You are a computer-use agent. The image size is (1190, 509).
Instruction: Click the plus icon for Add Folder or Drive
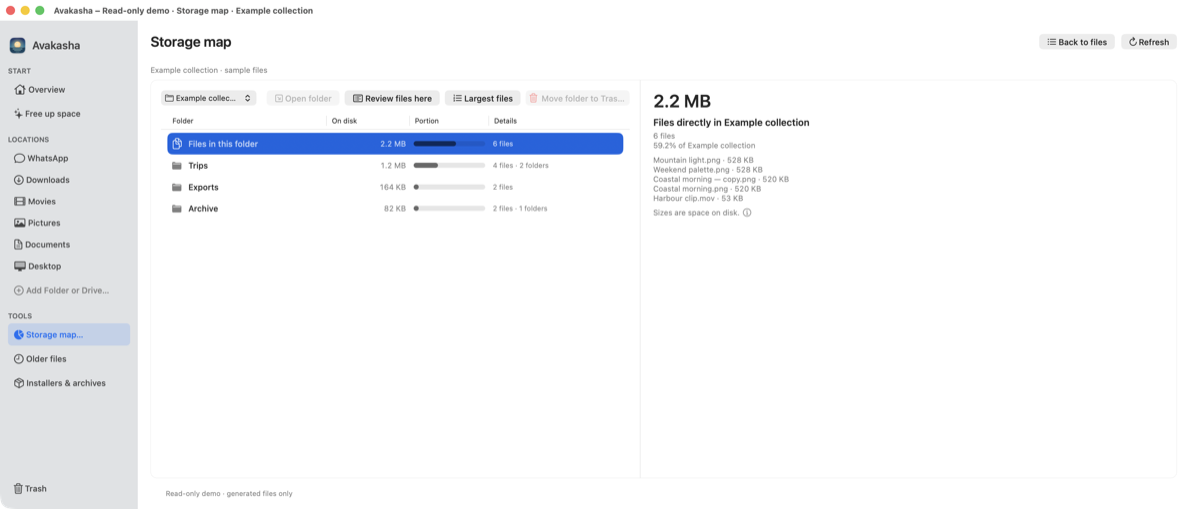[19, 291]
